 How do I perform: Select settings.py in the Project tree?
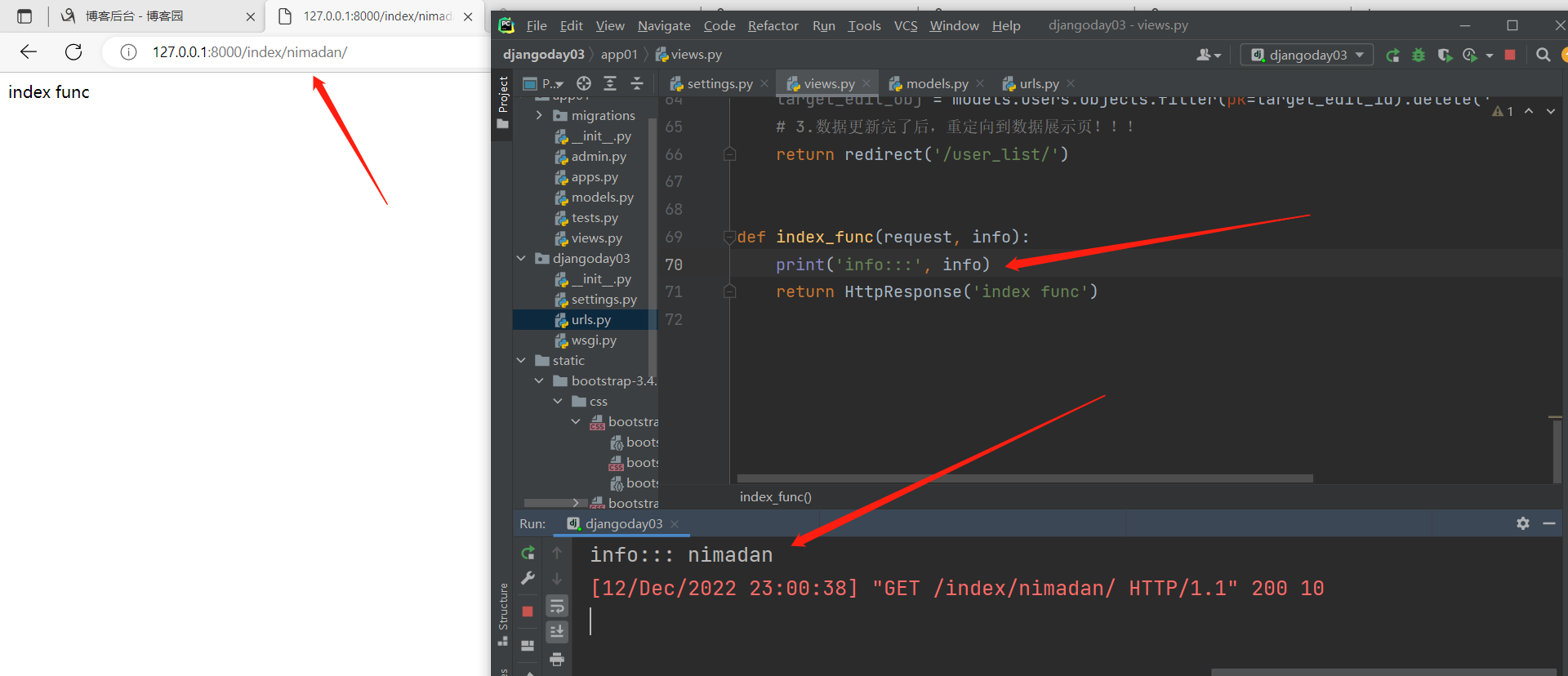pyautogui.click(x=596, y=300)
